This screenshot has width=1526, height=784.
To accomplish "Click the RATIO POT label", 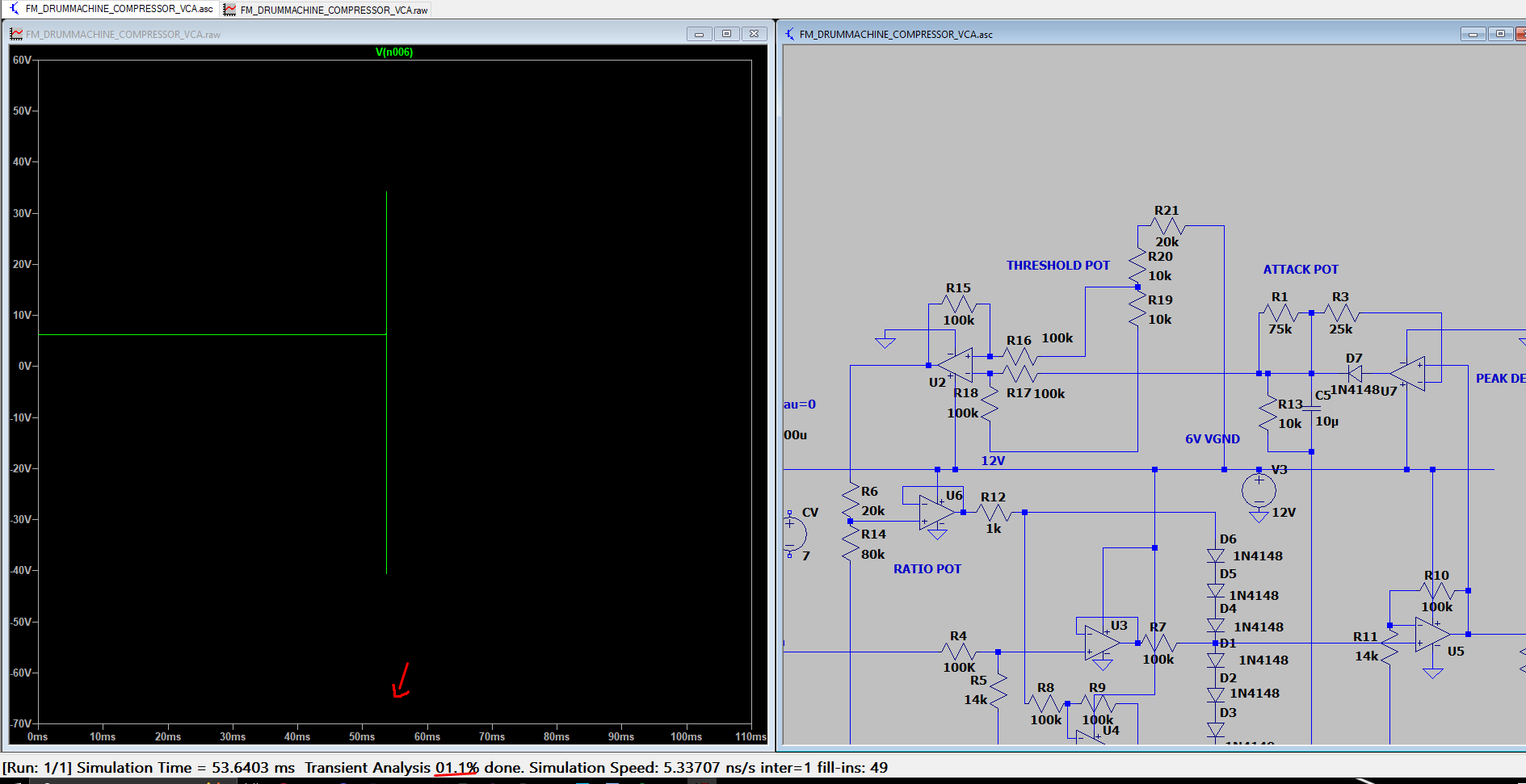I will tap(927, 569).
